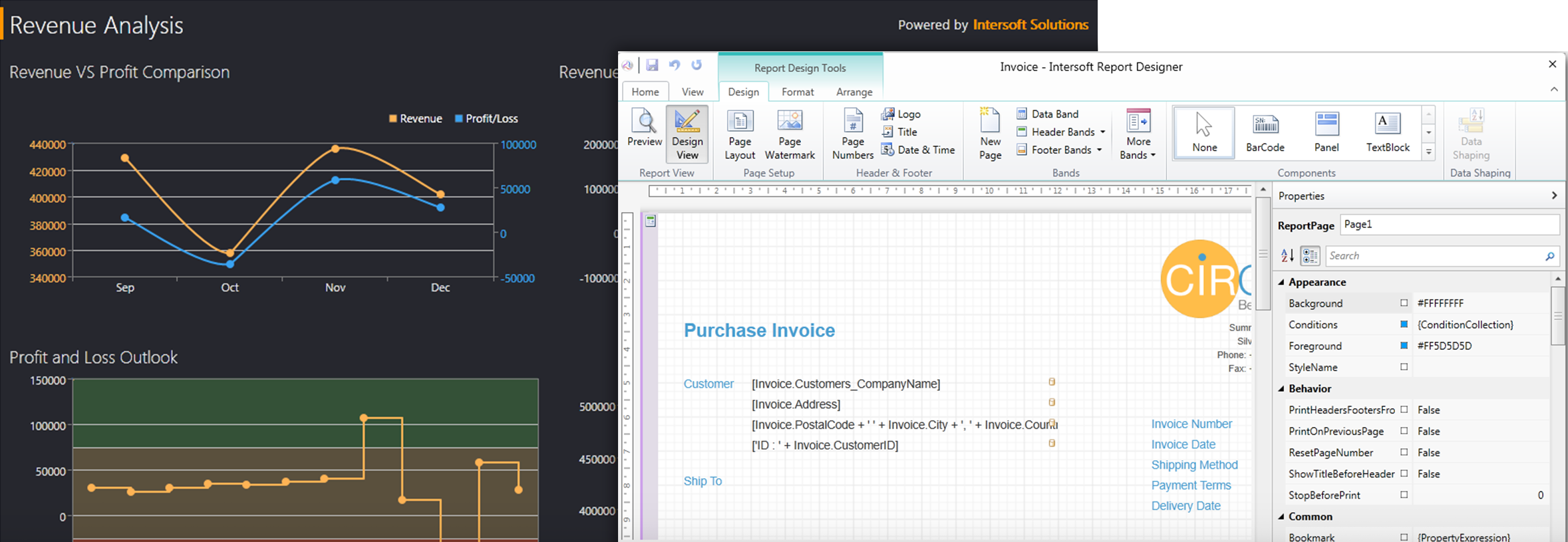Open the Design ribbon tab
Image resolution: width=1568 pixels, height=542 pixels.
click(743, 92)
